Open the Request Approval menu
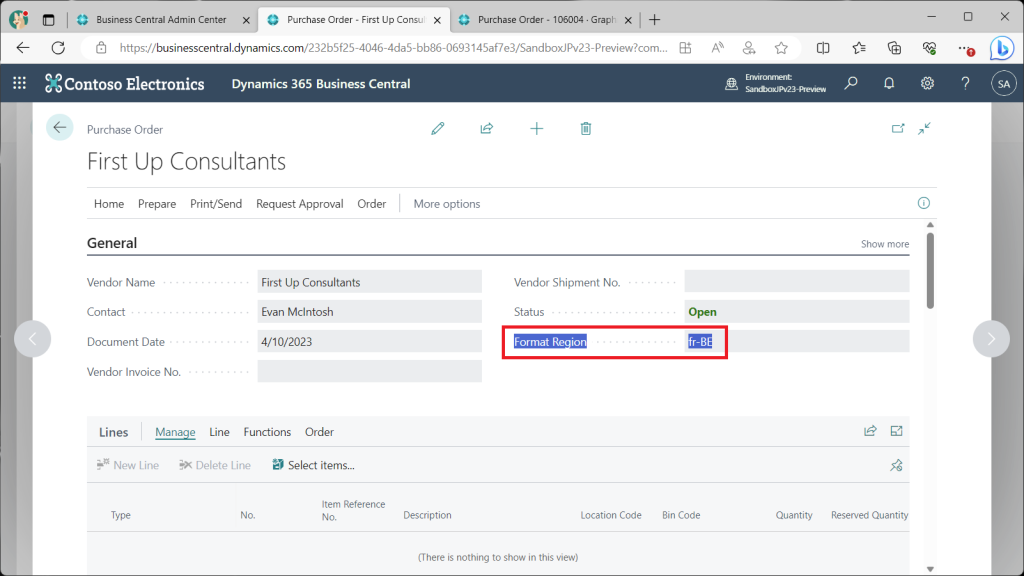The image size is (1024, 576). click(299, 204)
